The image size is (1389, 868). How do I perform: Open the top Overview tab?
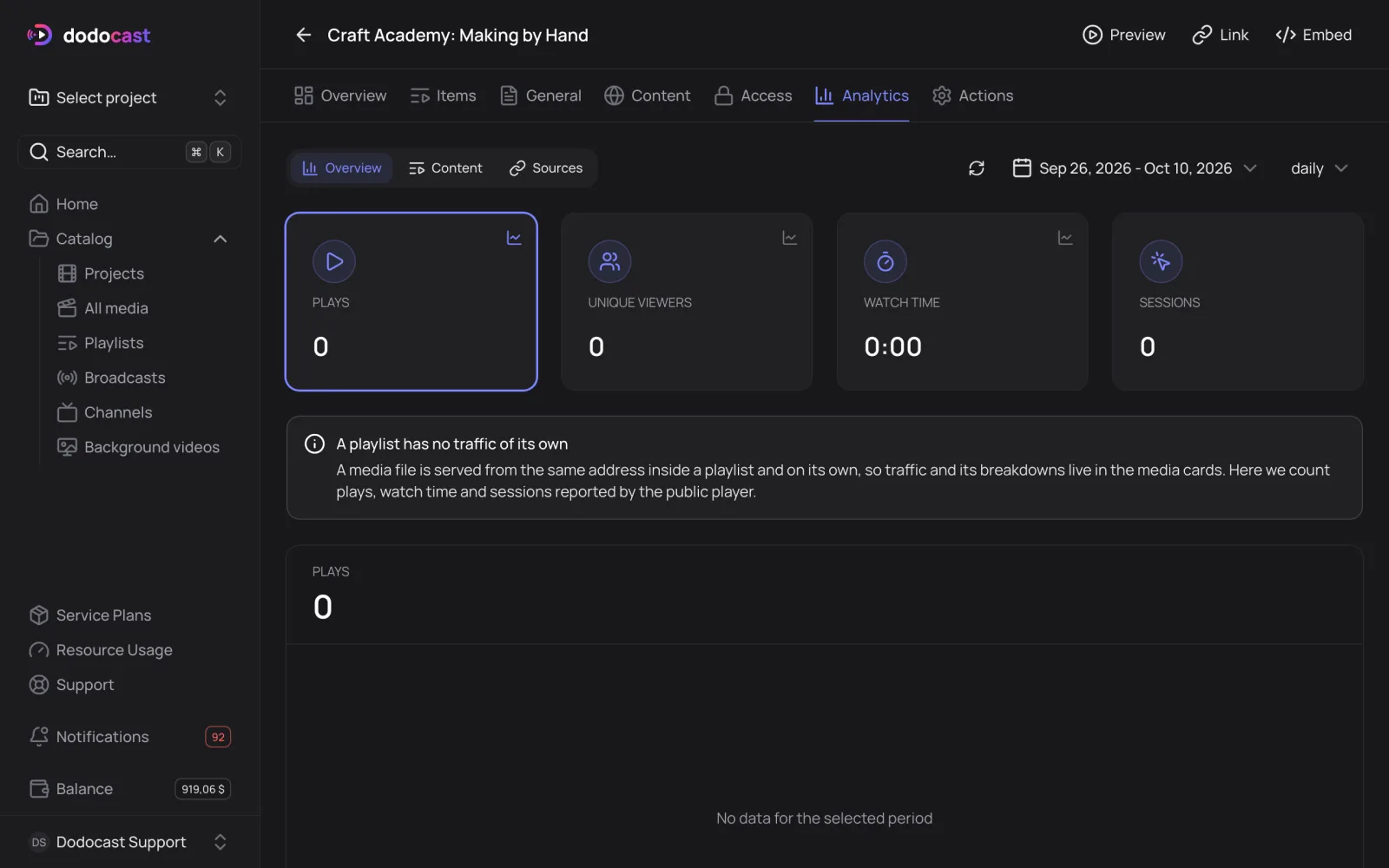(x=340, y=95)
